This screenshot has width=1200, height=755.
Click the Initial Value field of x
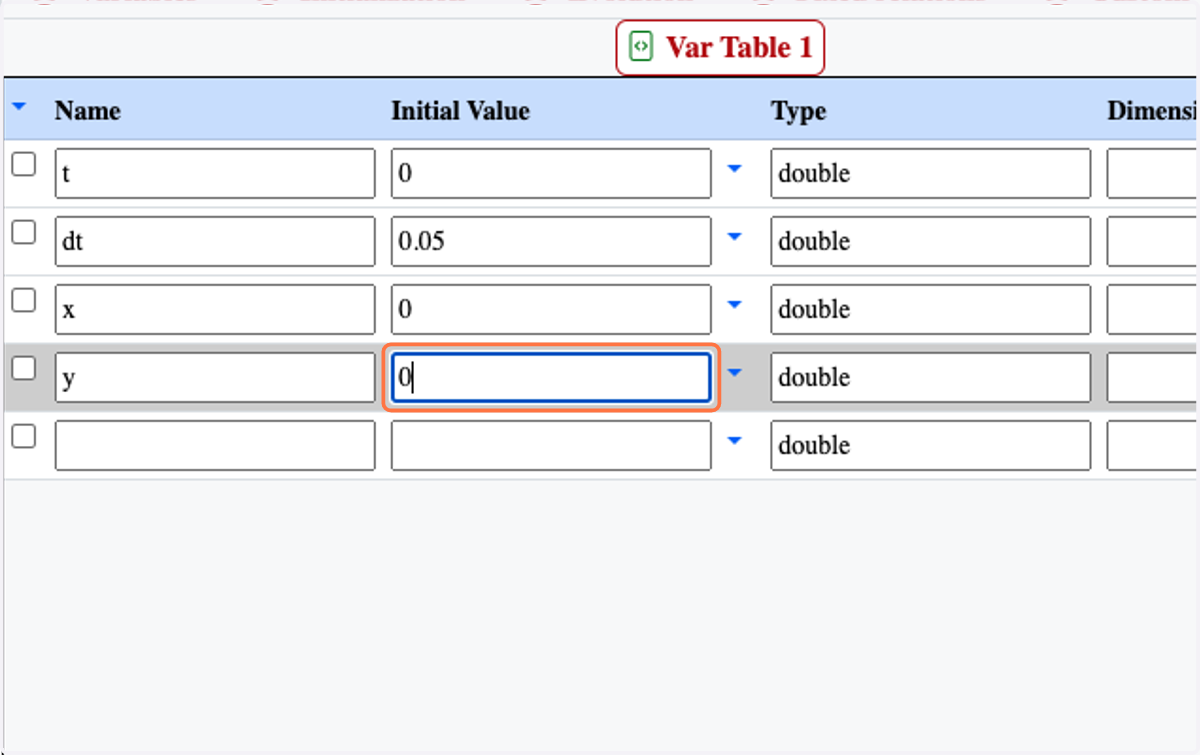(x=551, y=310)
